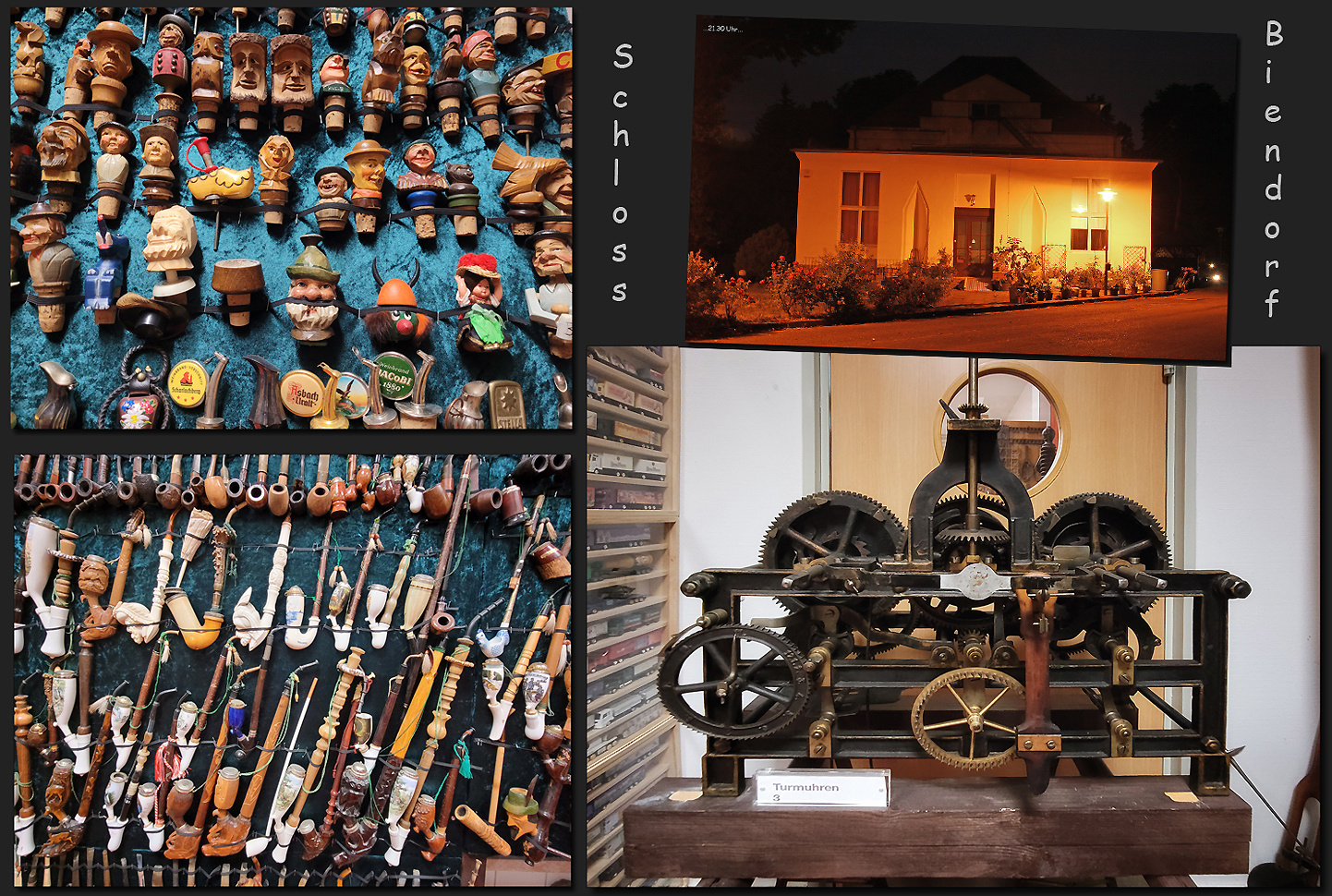Viewport: 1332px width, 896px height.
Task: Open the tower clock mechanism photo
Action: pos(953,616)
